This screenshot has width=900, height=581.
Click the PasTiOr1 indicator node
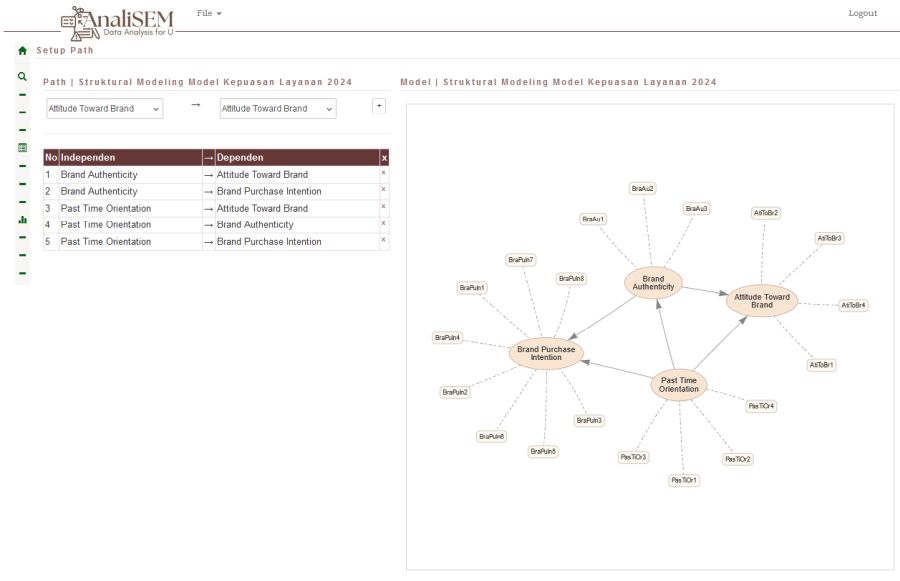pos(684,480)
